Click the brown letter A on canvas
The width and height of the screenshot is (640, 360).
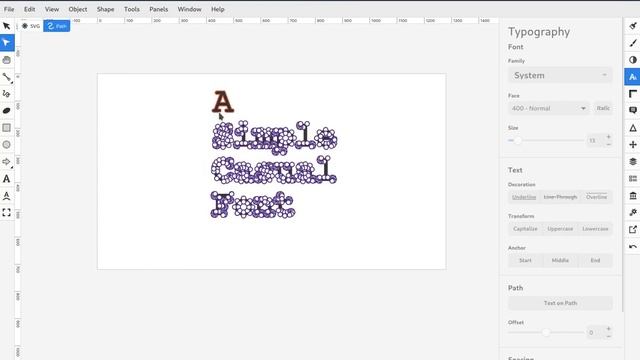click(223, 102)
